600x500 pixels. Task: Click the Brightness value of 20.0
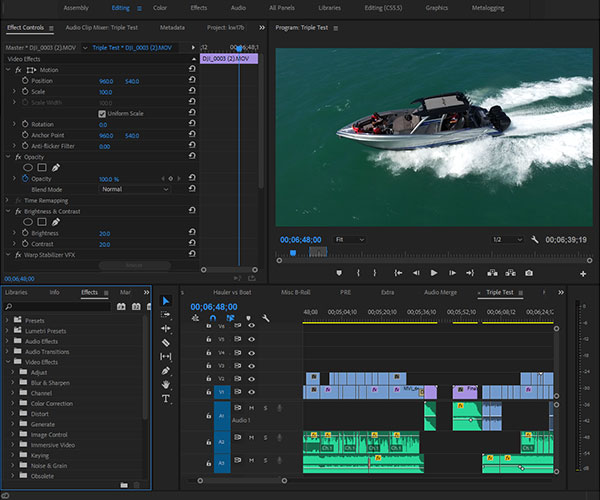[x=104, y=232]
